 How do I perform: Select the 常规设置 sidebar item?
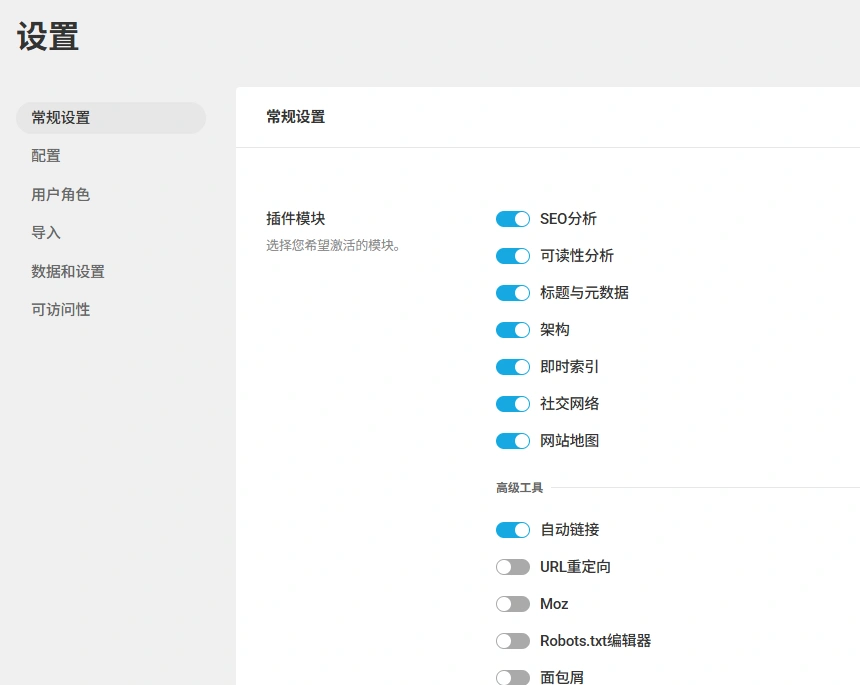pyautogui.click(x=60, y=117)
